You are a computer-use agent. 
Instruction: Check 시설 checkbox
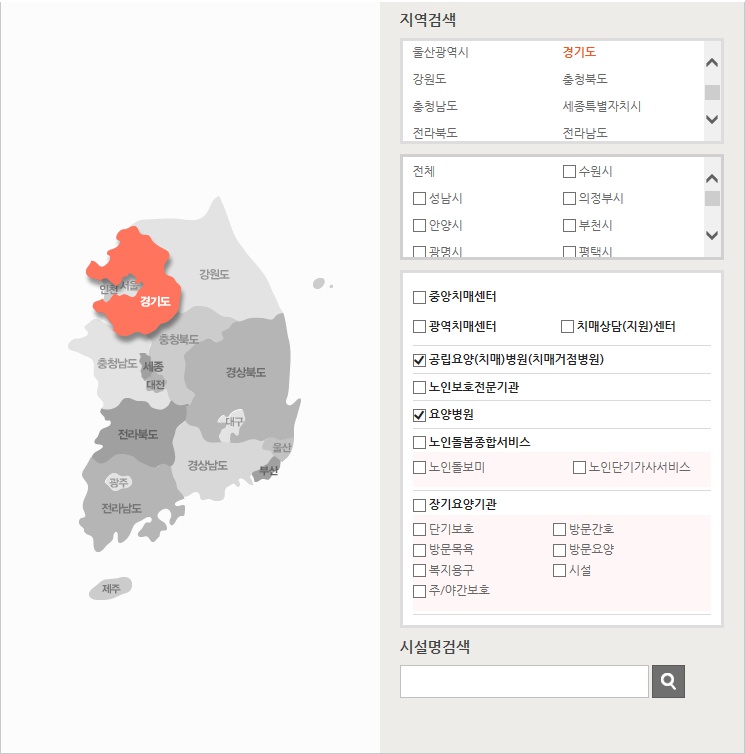(x=559, y=570)
